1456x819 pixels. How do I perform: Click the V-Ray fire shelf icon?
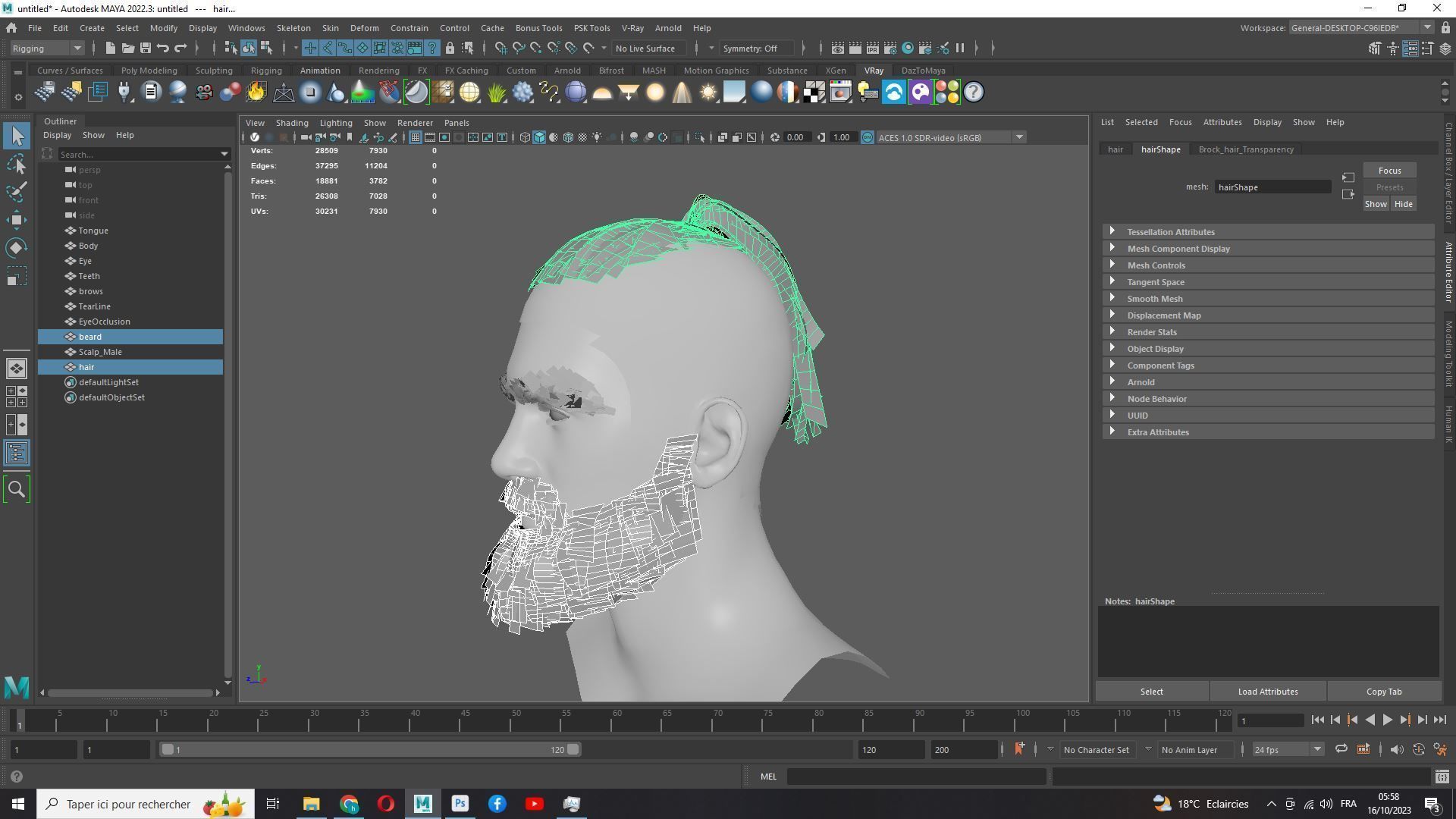[x=256, y=93]
